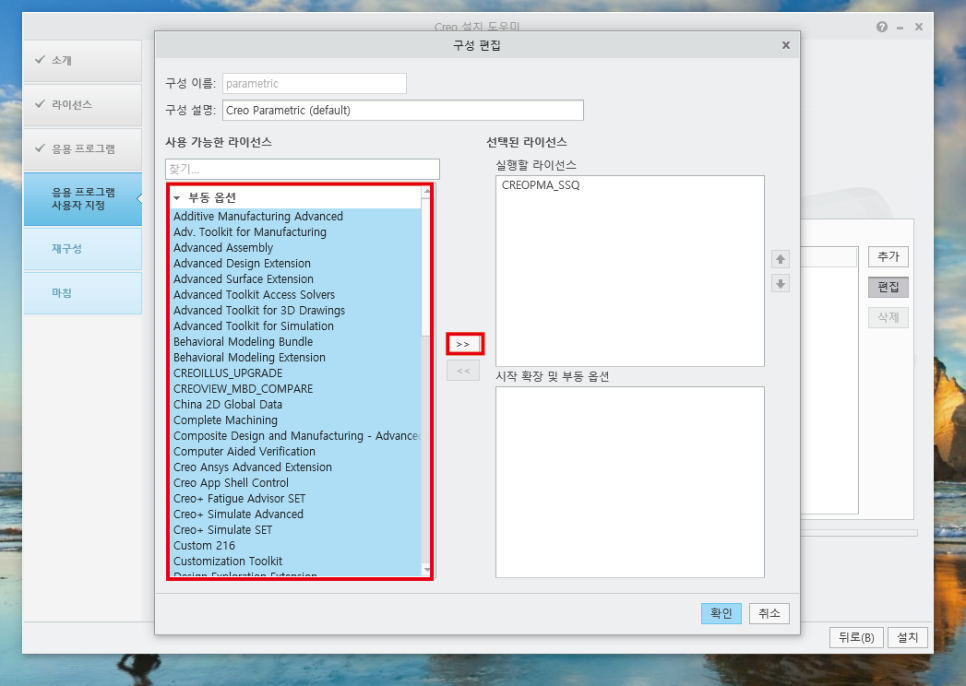Click inside 시작 확장 및 부동 옵션 list
Image resolution: width=966 pixels, height=686 pixels.
(630, 482)
